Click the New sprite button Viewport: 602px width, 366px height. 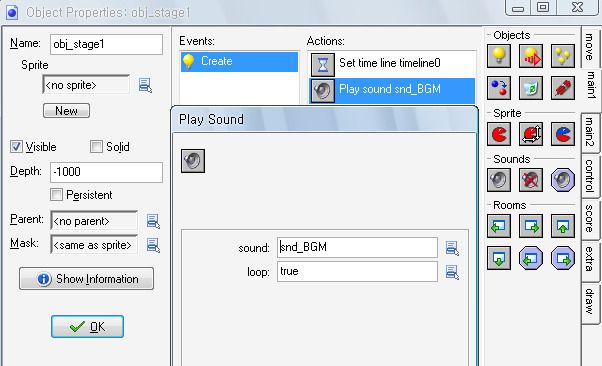click(x=66, y=111)
